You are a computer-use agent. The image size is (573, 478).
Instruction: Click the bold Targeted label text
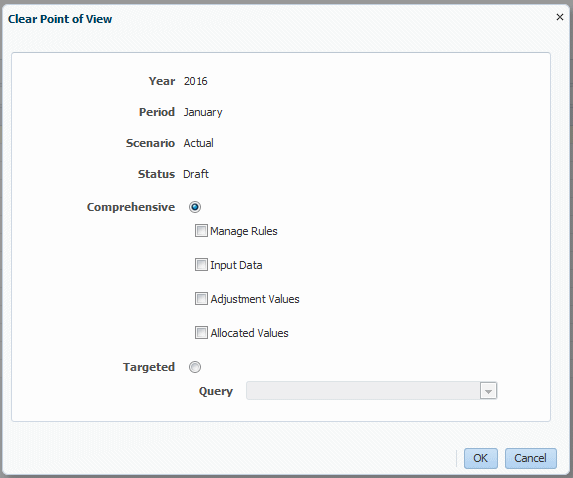click(149, 367)
